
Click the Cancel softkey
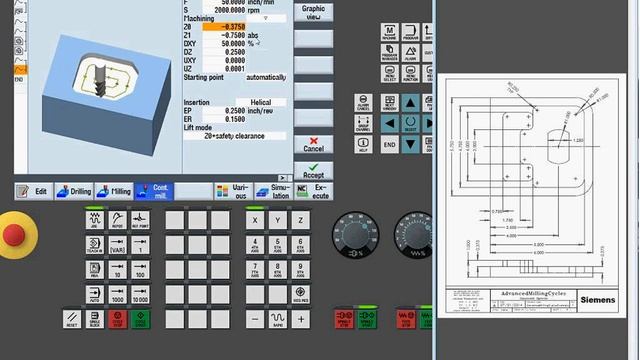(x=313, y=144)
